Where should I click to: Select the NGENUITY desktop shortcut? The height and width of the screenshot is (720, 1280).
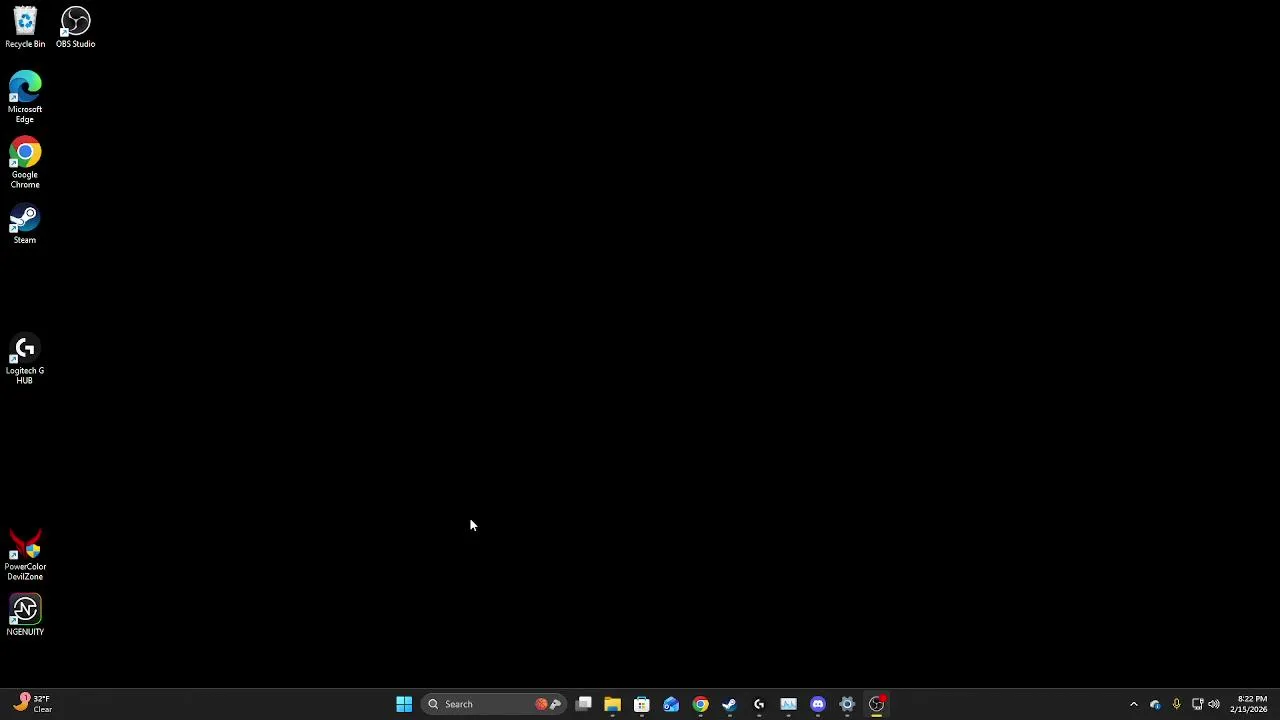(x=25, y=615)
